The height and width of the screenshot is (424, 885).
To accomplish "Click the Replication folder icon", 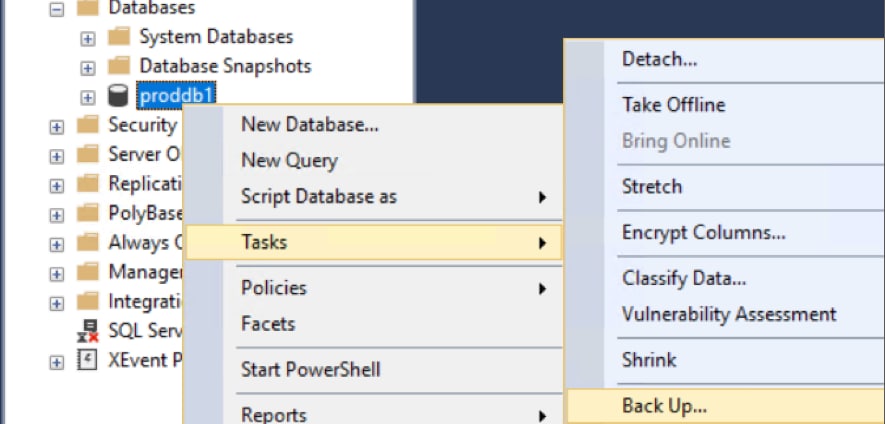I will [x=89, y=184].
